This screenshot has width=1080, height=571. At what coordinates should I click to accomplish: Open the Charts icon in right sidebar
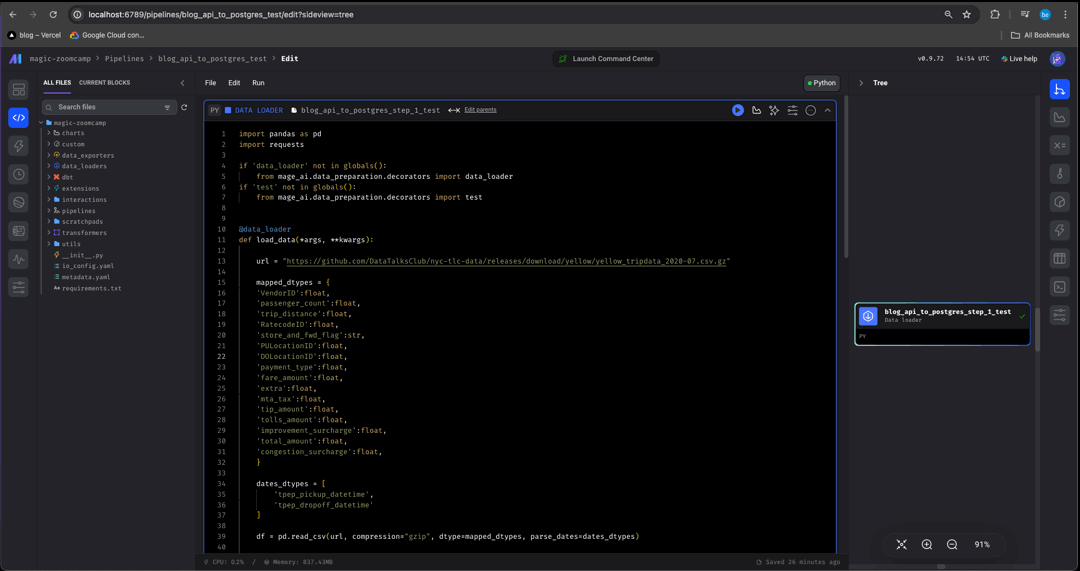1059,118
